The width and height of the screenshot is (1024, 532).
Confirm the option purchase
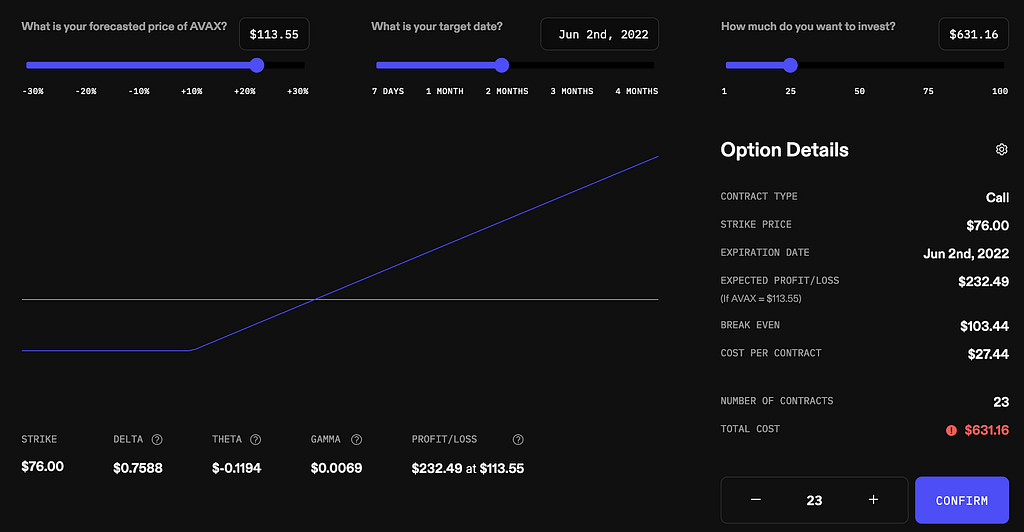click(x=962, y=500)
